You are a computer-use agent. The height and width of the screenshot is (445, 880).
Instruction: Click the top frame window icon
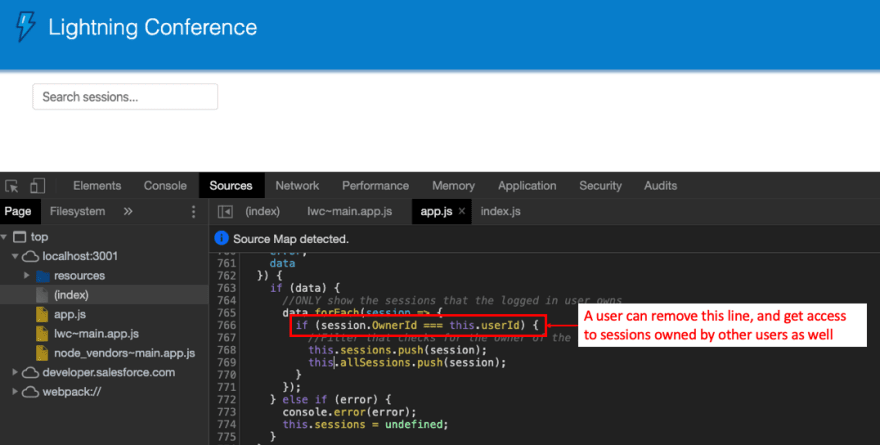pyautogui.click(x=20, y=237)
